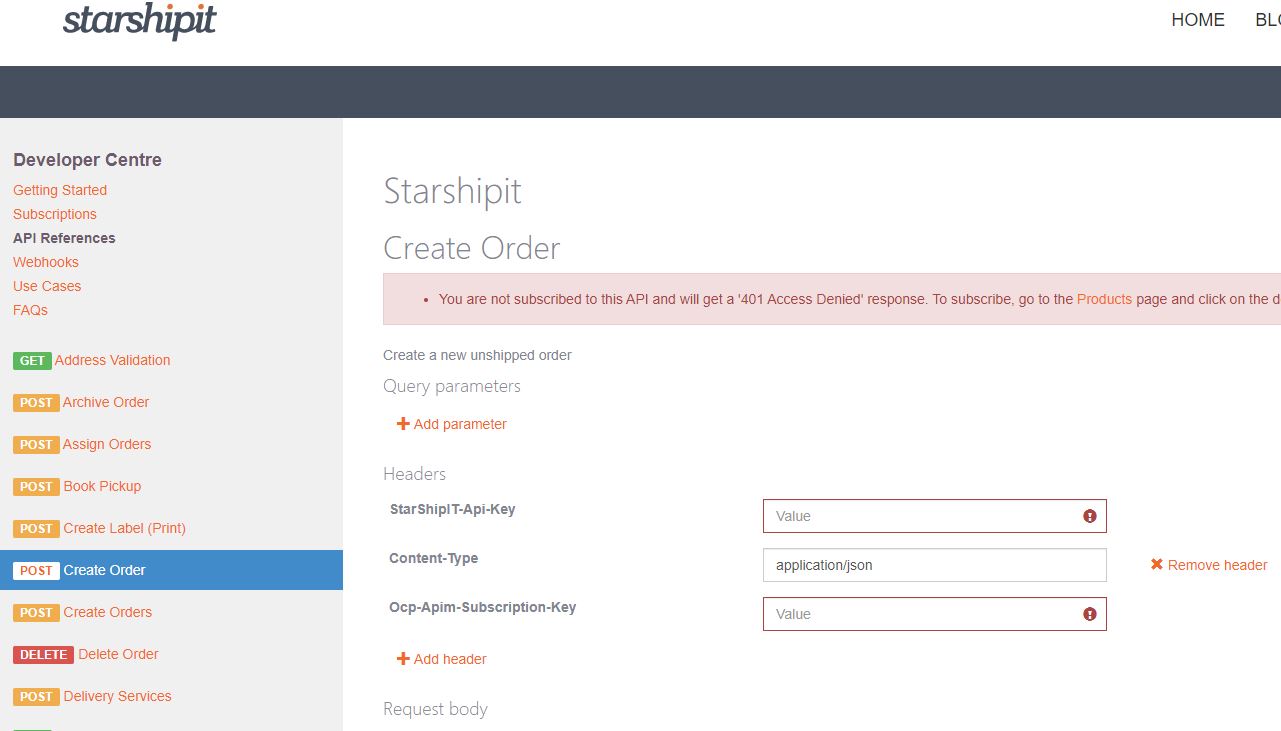
Task: Click the Starshipit logo
Action: 140,21
